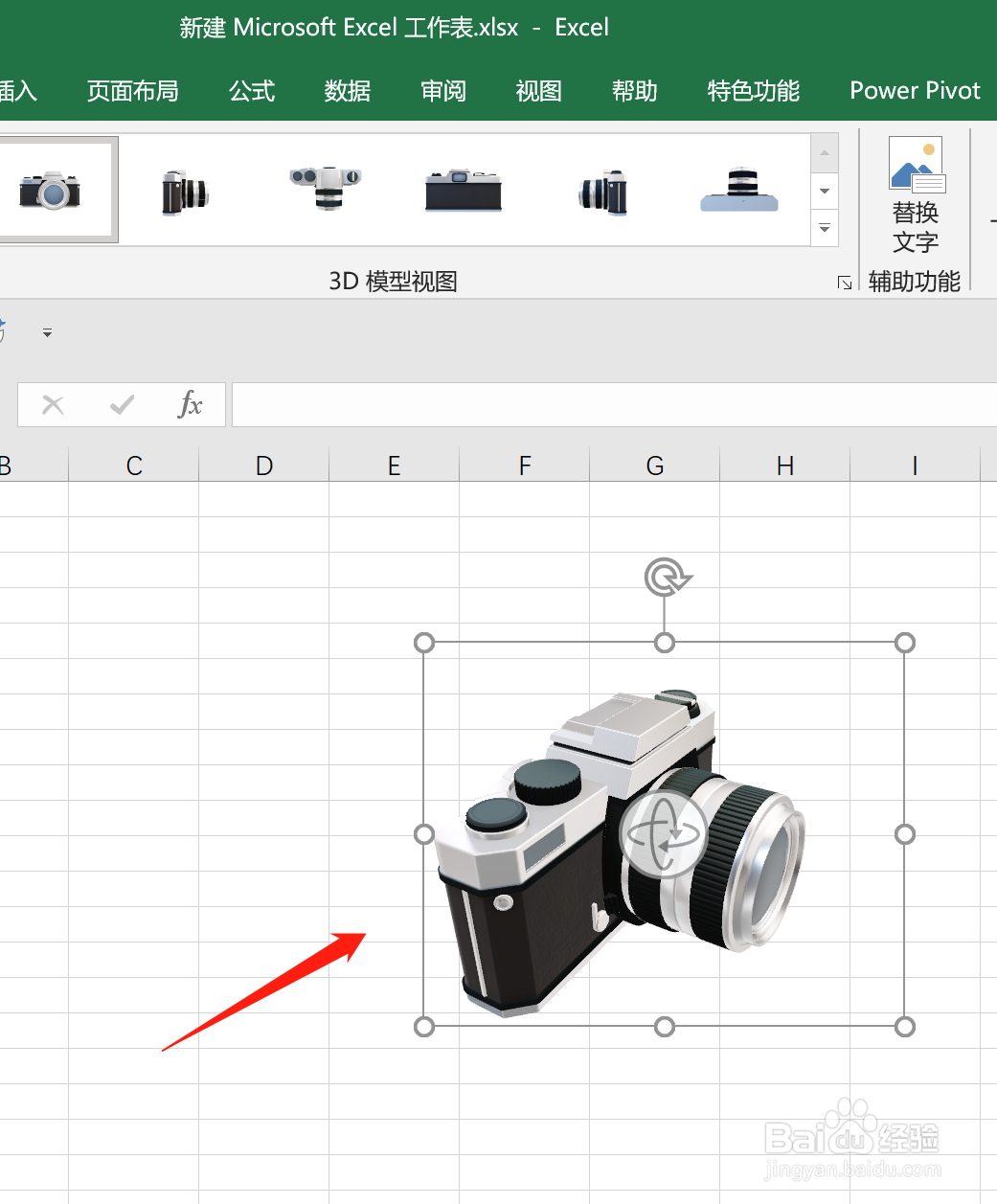Click the confirm entry checkmark icon
This screenshot has width=997, height=1204.
[122, 405]
